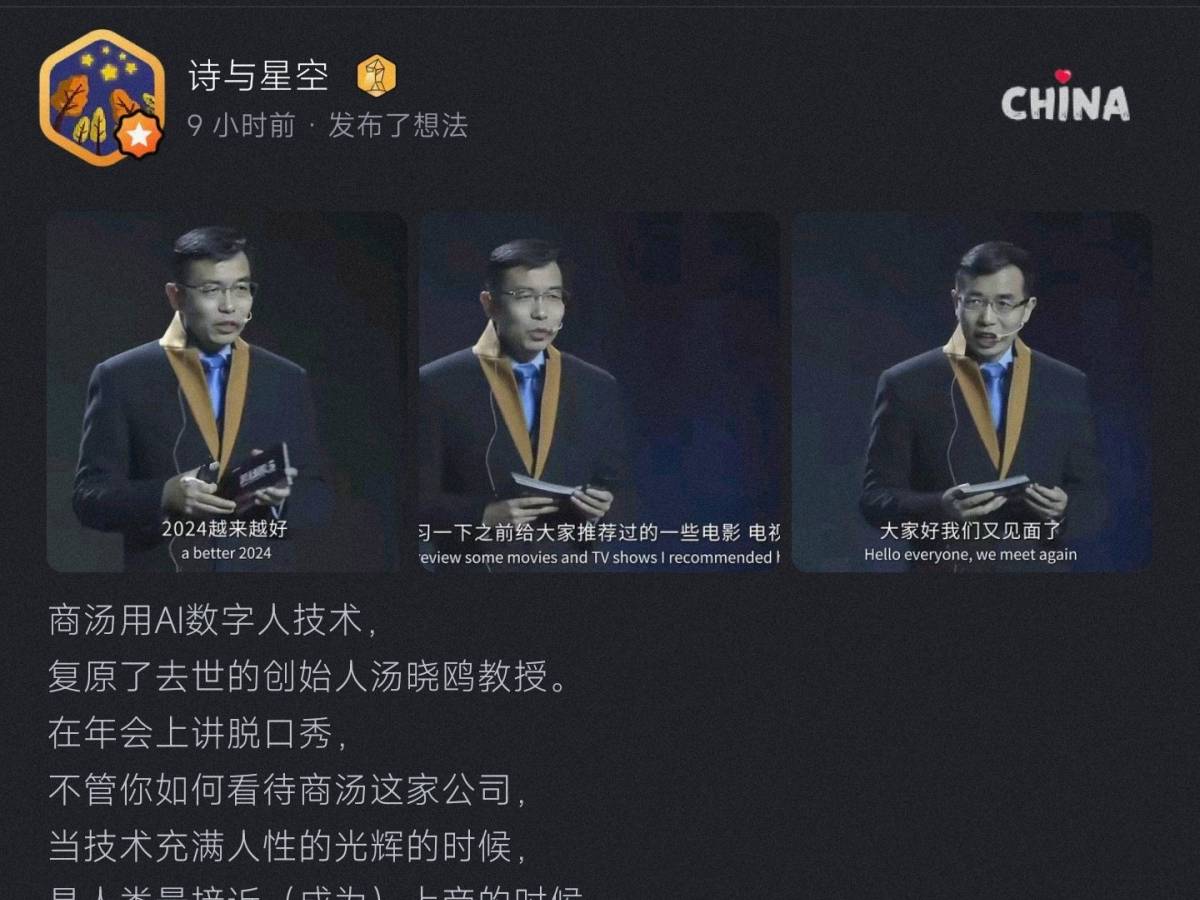Open the username 诗与星空
Viewport: 1200px width, 900px height.
pyautogui.click(x=258, y=76)
